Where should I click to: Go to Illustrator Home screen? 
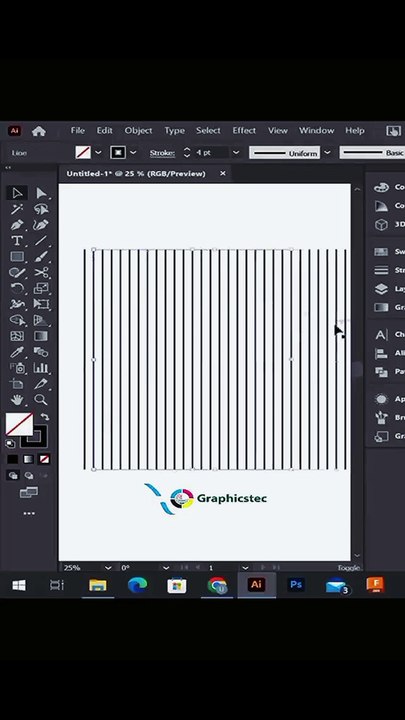click(x=39, y=131)
